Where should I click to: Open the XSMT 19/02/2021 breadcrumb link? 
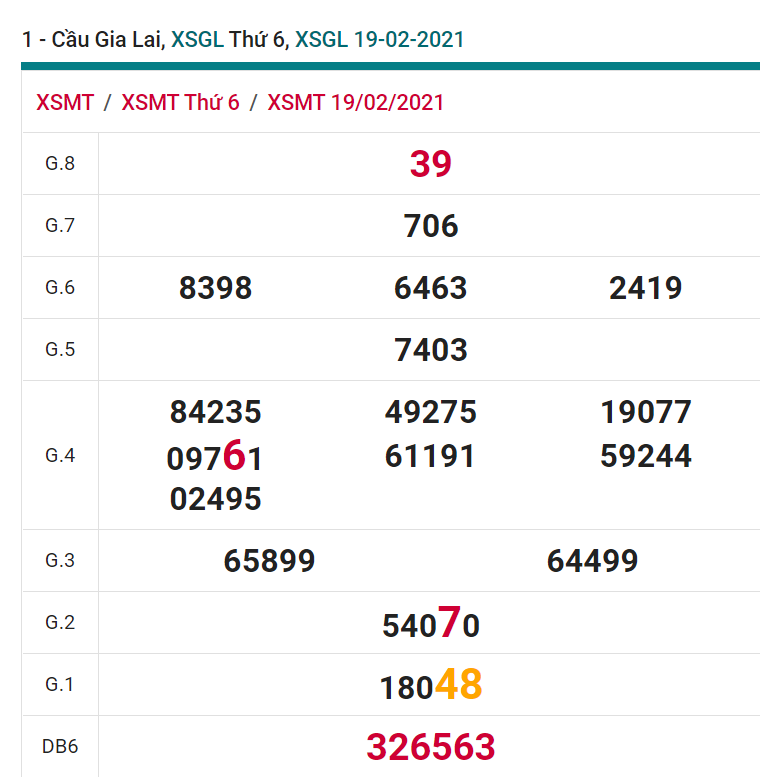[x=356, y=103]
